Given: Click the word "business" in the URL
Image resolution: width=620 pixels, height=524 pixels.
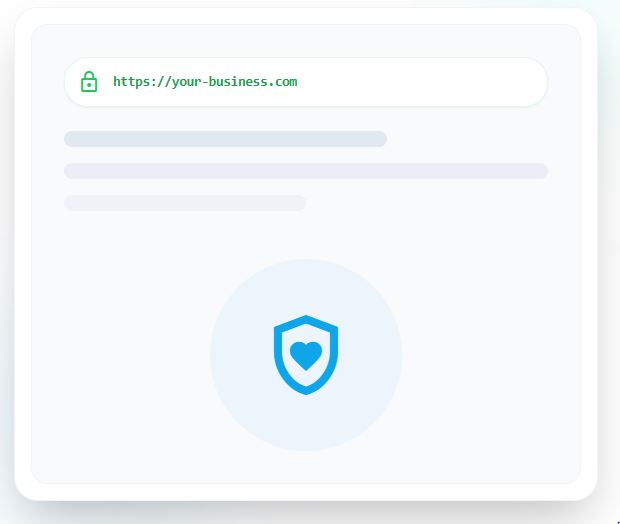Looking at the screenshot, I should 238,81.
